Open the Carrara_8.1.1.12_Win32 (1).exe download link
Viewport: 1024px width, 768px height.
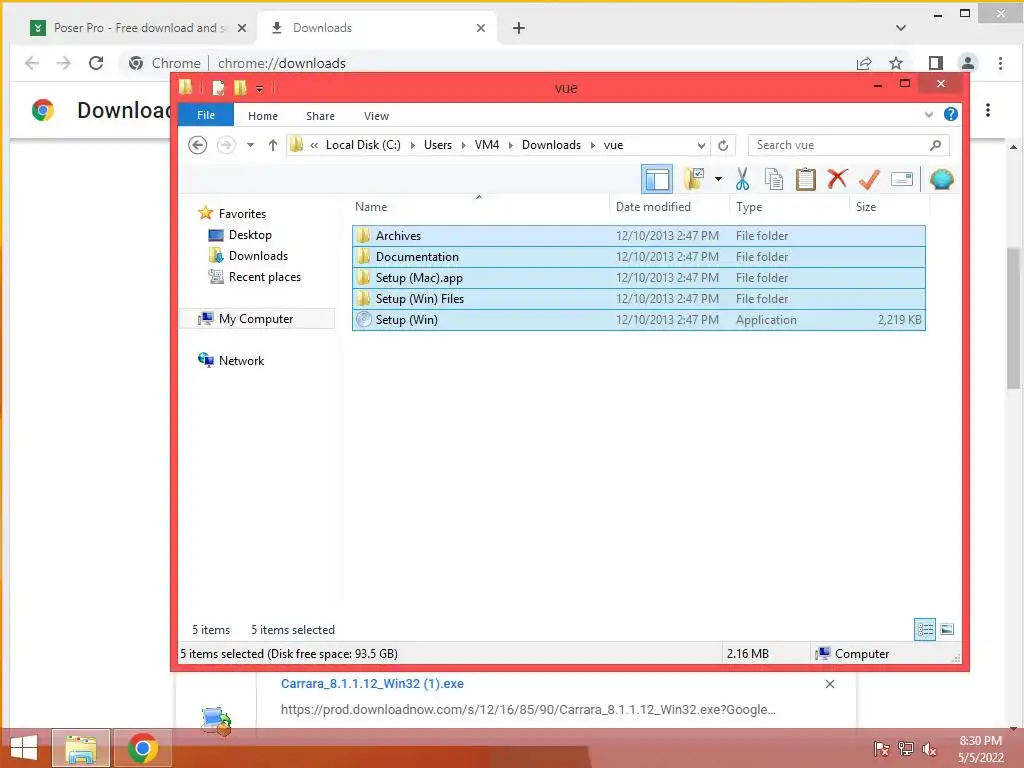[x=372, y=684]
